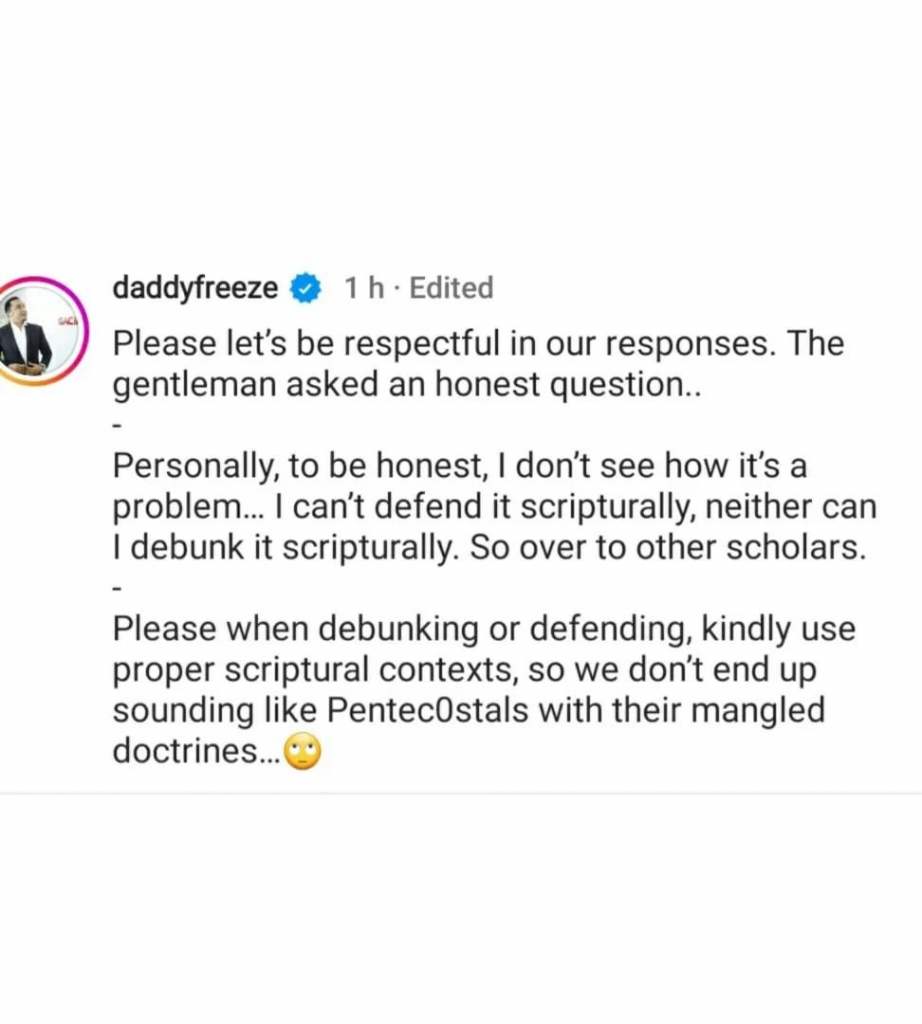Click the eye-roll emoji after doctrines
The height and width of the screenshot is (1024, 922).
click(x=303, y=753)
